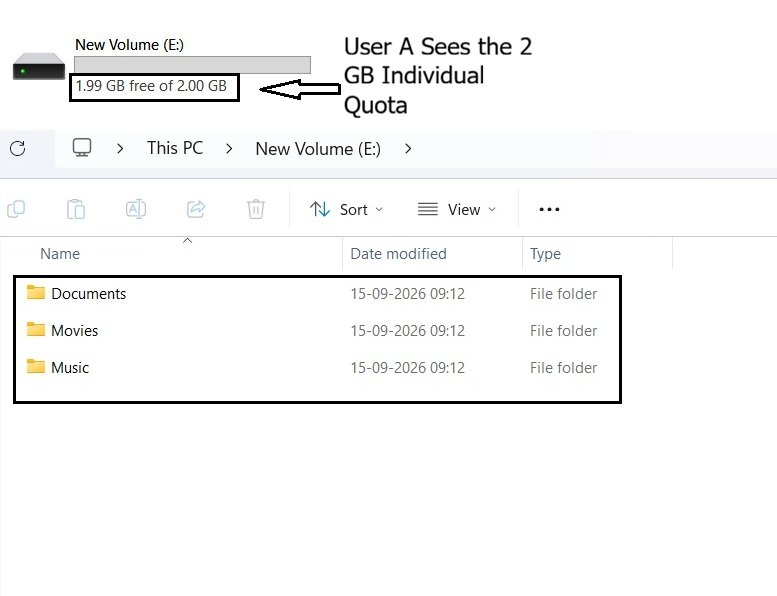The height and width of the screenshot is (596, 777).
Task: Click the Delete trash icon
Action: 256,209
